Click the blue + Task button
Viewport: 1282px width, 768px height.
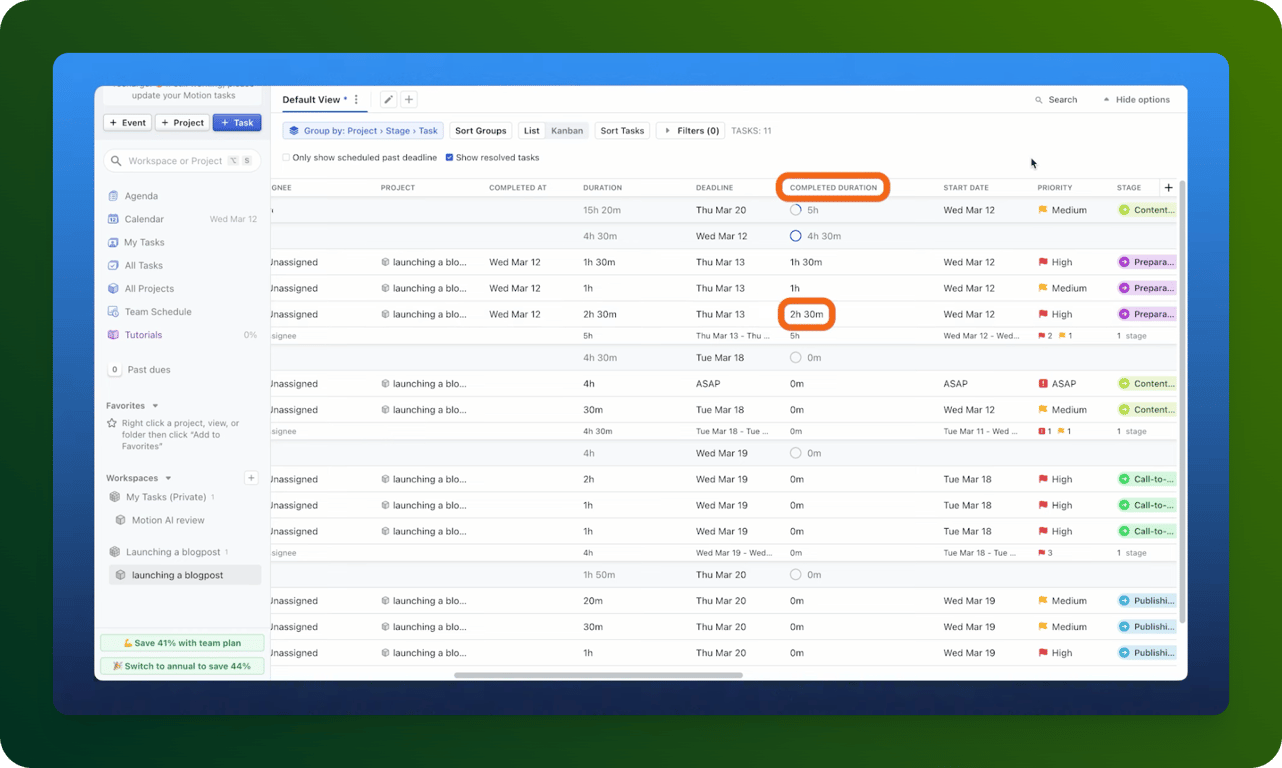(237, 123)
